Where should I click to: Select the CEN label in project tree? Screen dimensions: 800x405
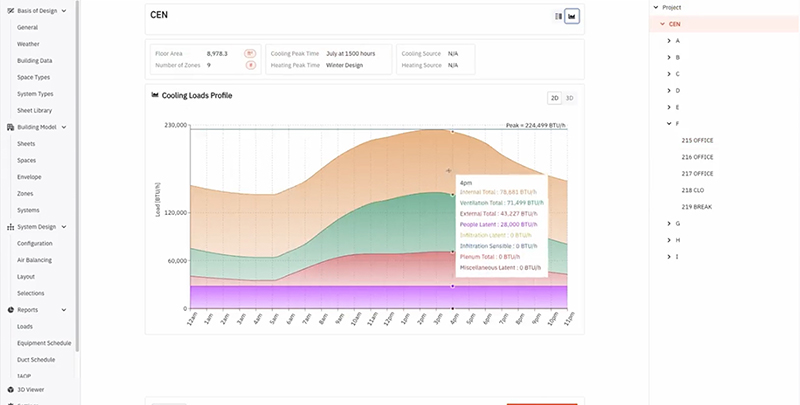coord(674,24)
